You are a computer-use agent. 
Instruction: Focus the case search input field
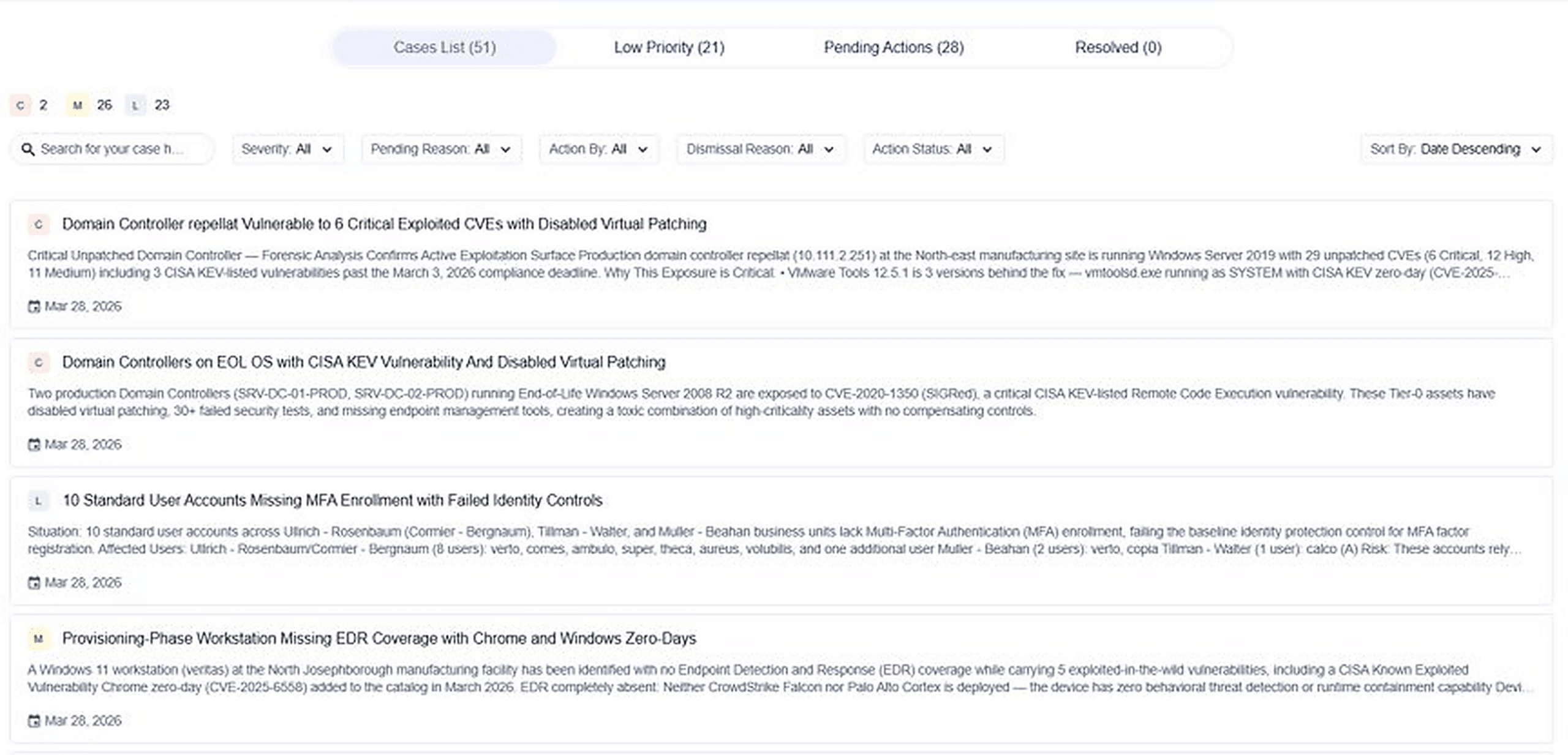pyautogui.click(x=116, y=149)
